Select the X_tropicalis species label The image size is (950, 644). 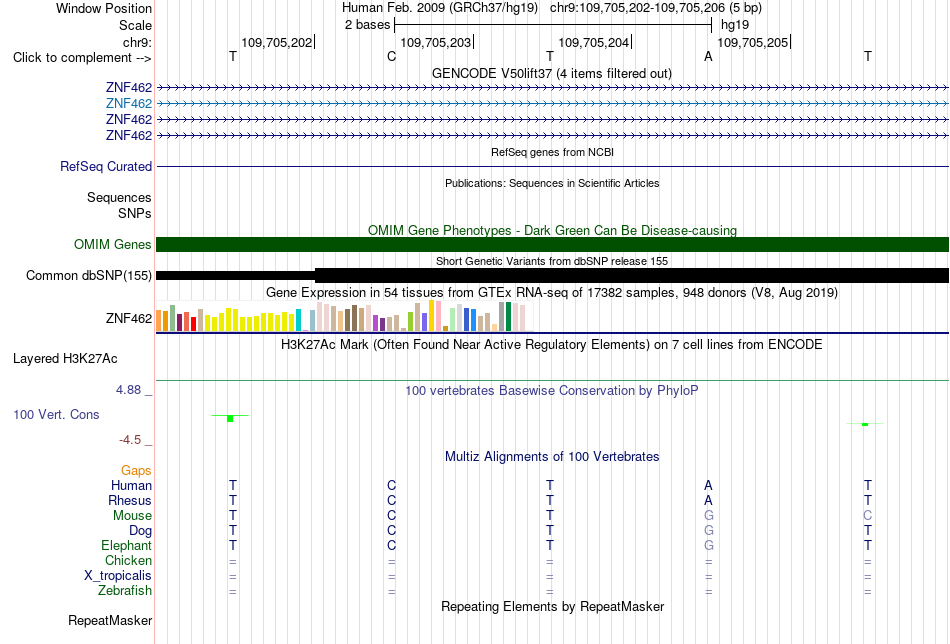tap(118, 576)
